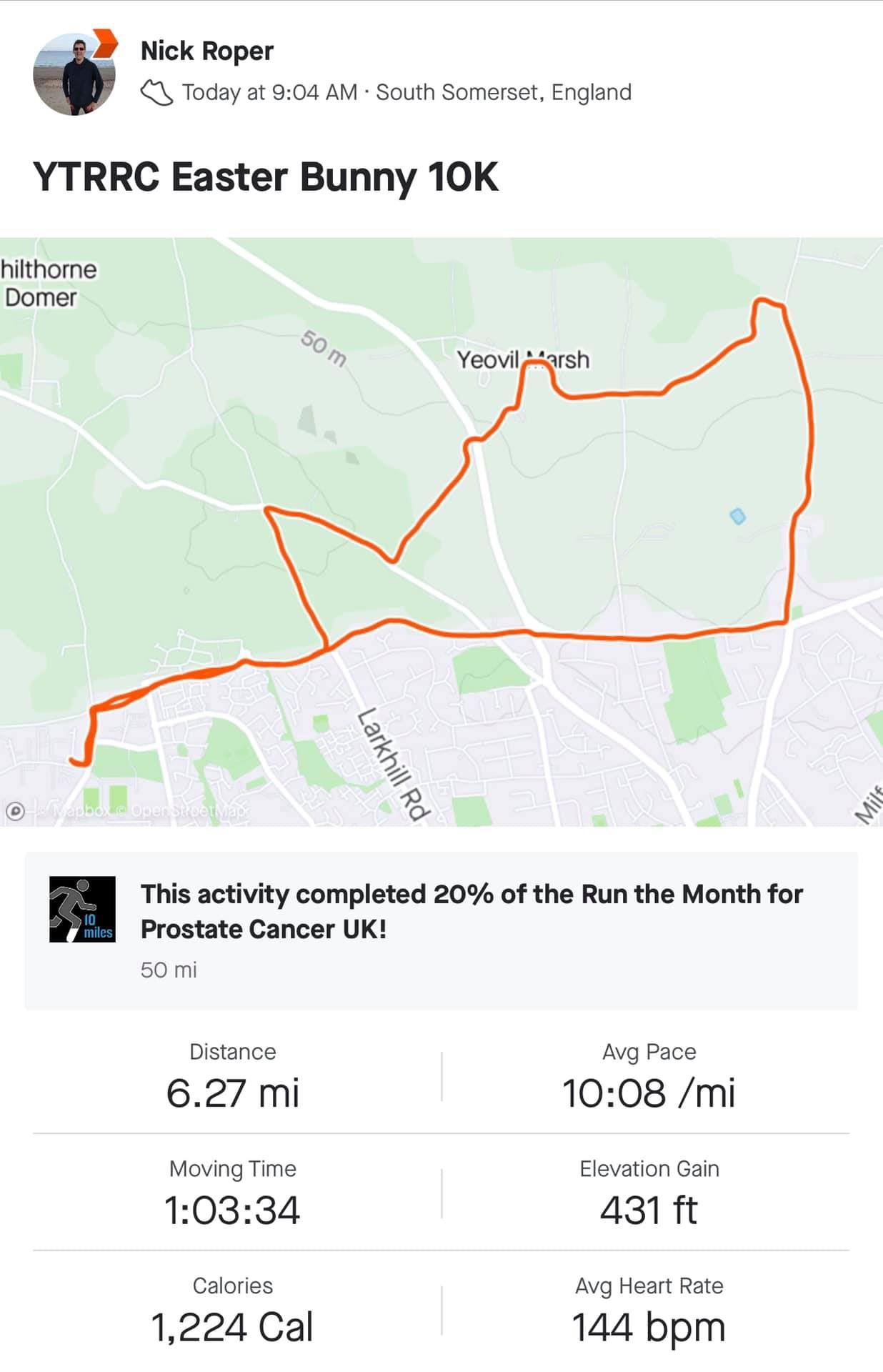Tap the South Somerset, England location text

click(504, 92)
